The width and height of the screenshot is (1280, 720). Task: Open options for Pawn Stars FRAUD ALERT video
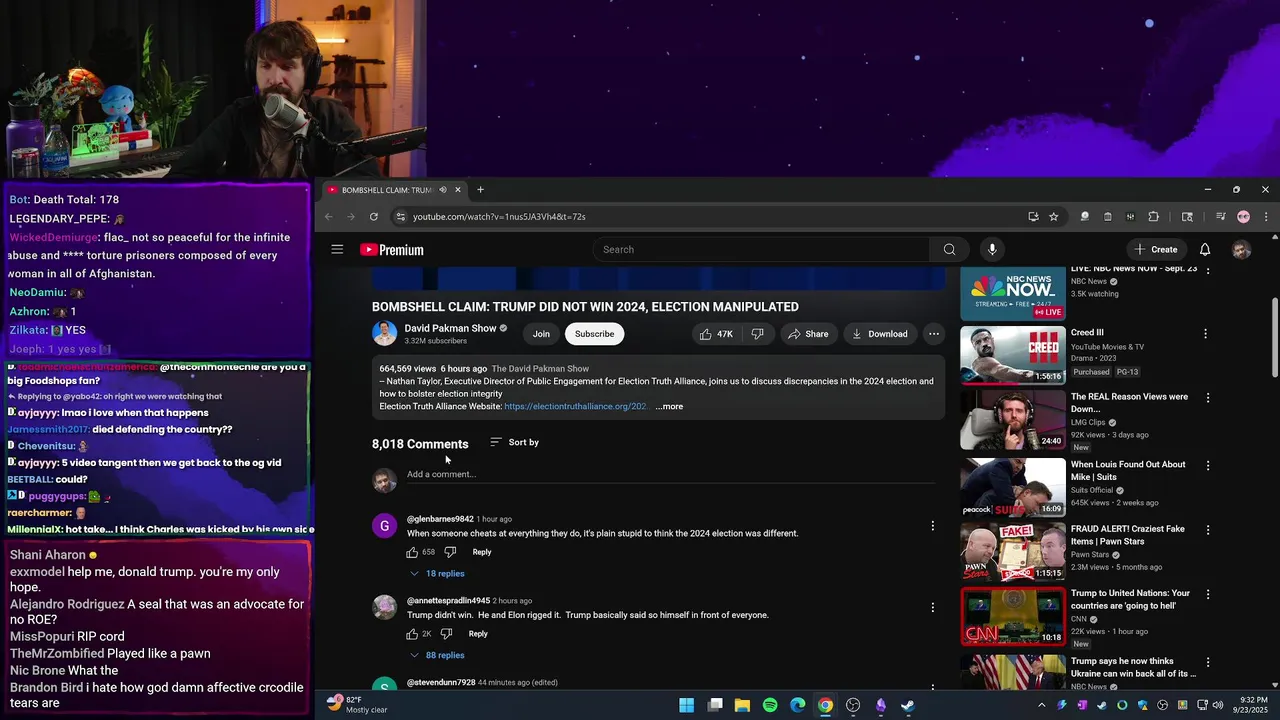click(1208, 530)
